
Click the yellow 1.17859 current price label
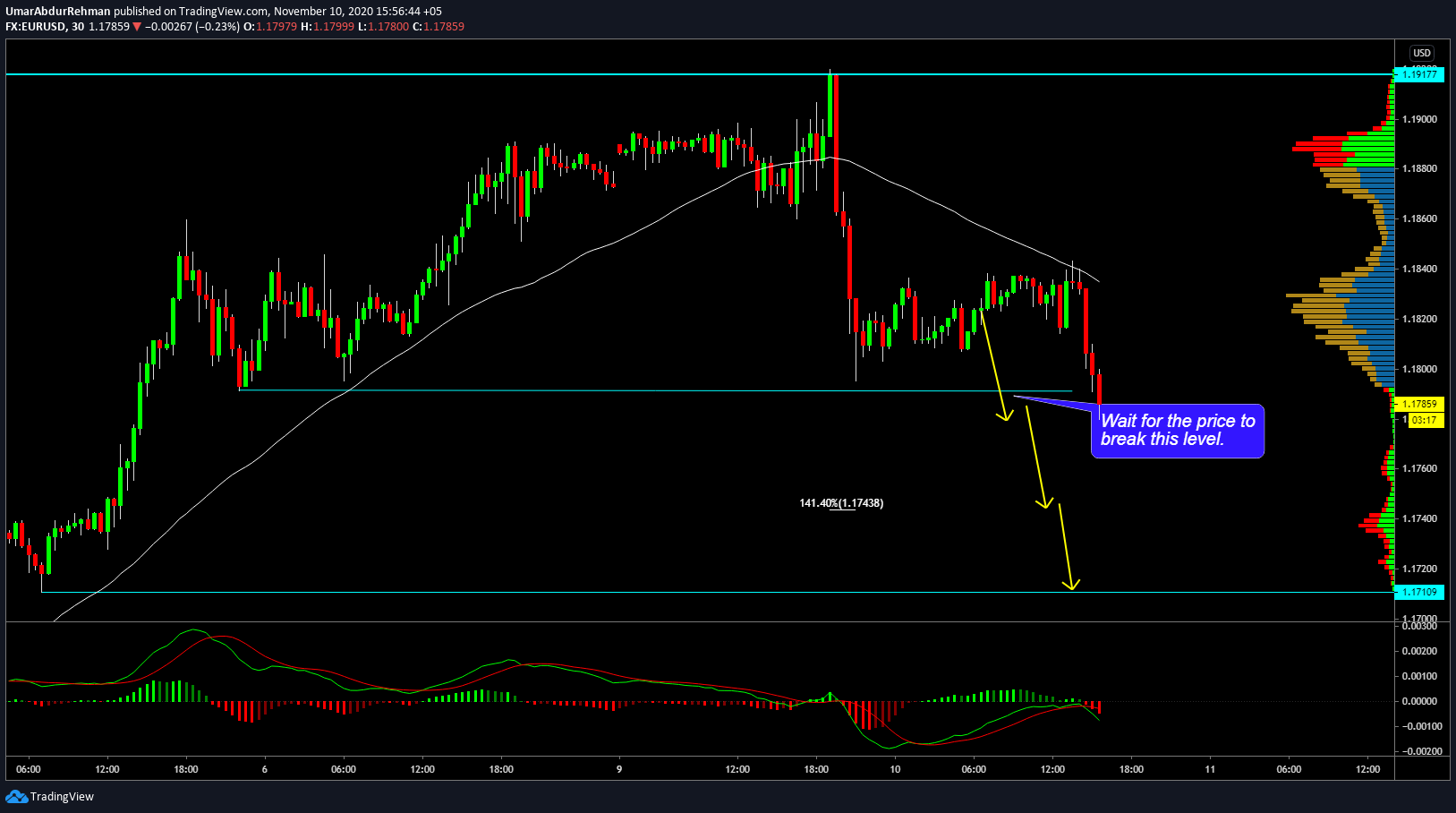(1419, 404)
